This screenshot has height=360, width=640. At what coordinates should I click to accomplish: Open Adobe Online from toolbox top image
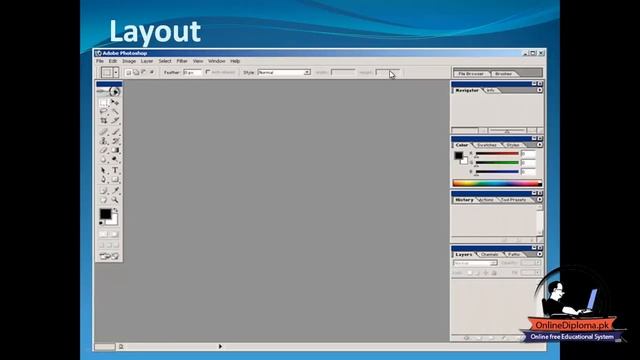click(109, 92)
